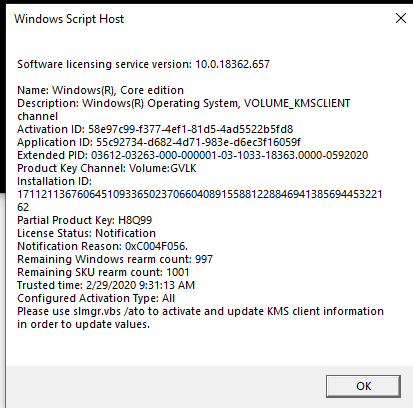Viewport: 413px width, 408px height.
Task: Click License Status: Notification line
Action: coord(86,233)
